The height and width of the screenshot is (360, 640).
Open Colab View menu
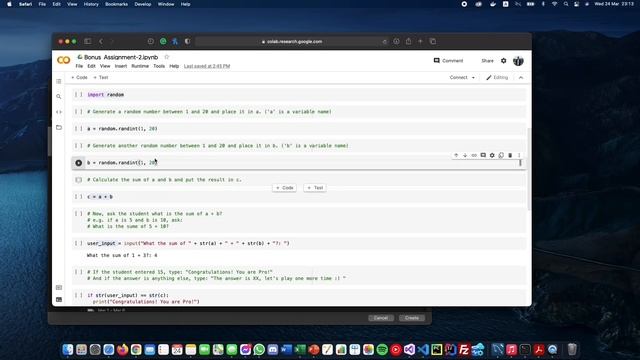(x=105, y=66)
